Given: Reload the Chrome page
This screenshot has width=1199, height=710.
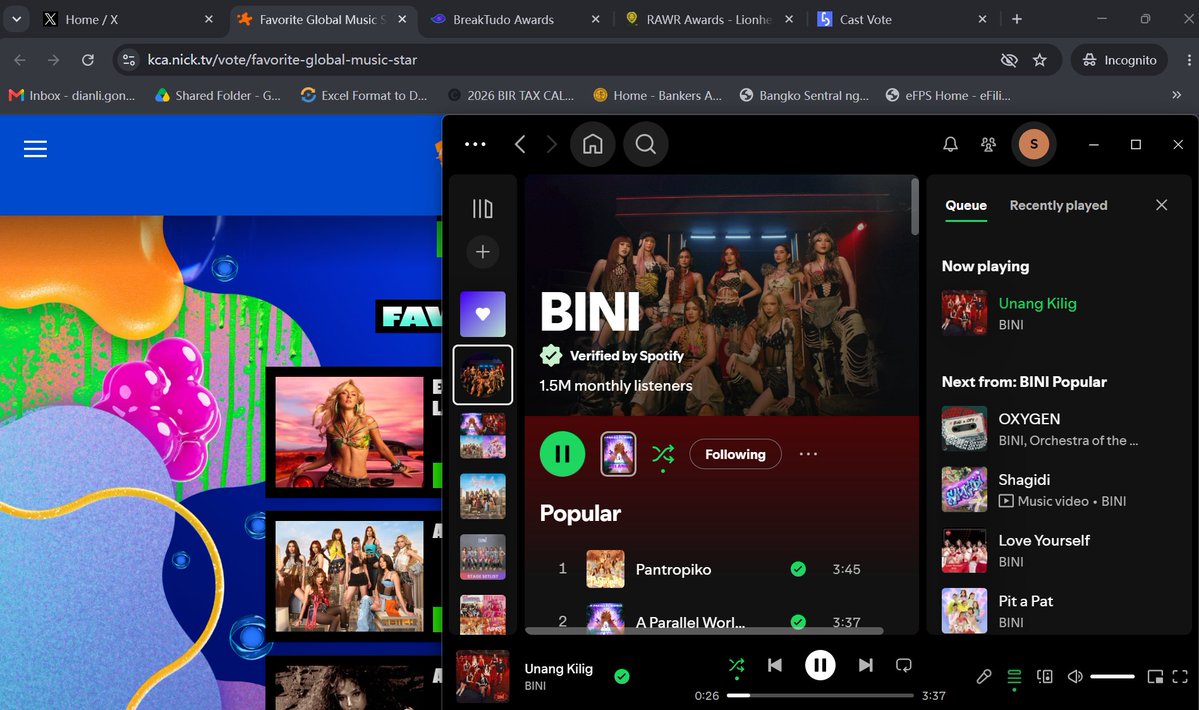Looking at the screenshot, I should 88,60.
